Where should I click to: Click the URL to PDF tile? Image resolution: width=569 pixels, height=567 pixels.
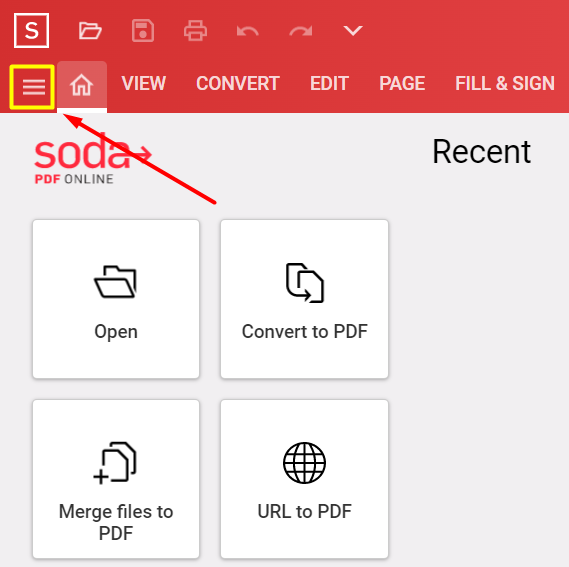(304, 479)
